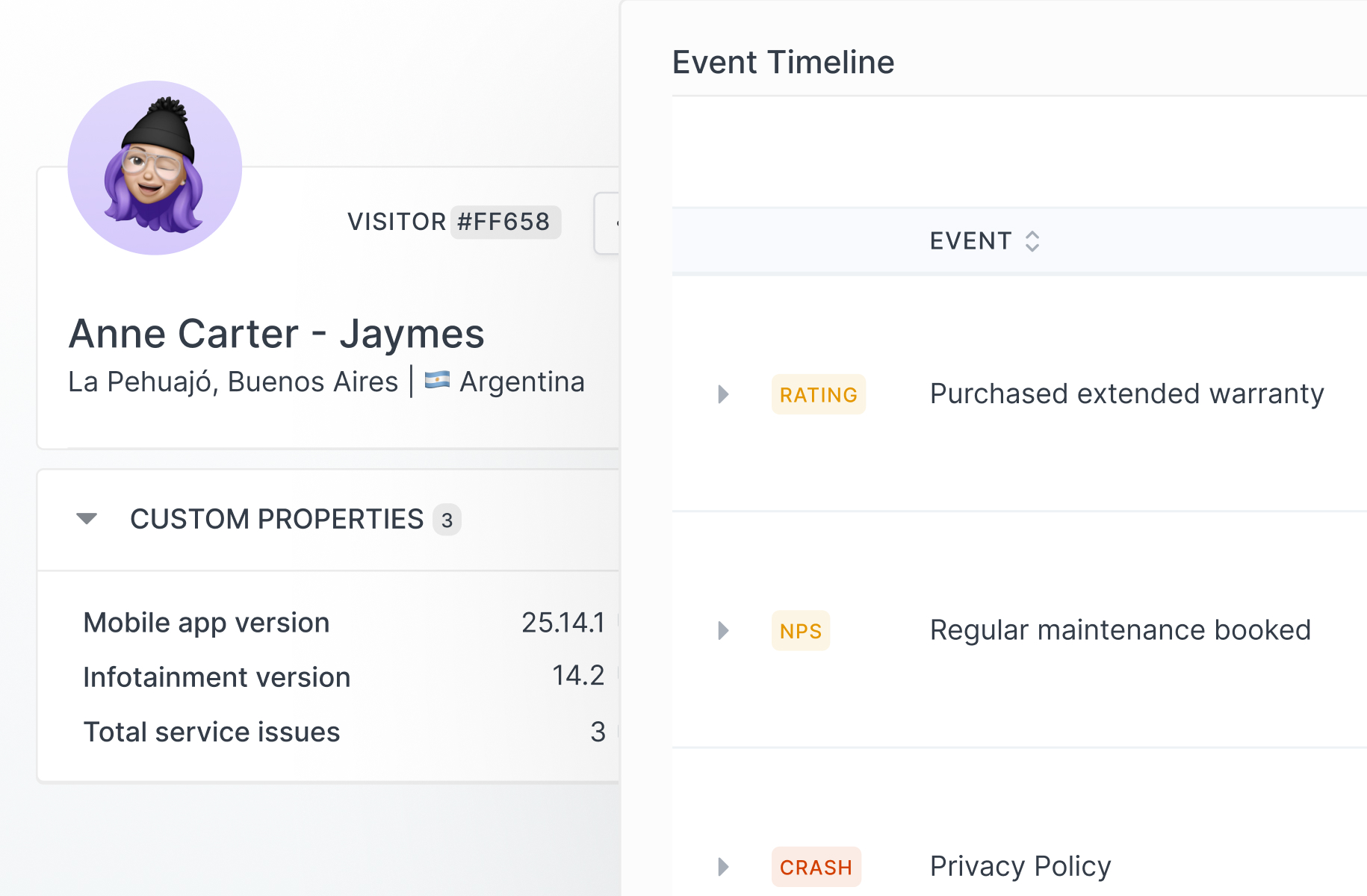Click the Argentina flag icon
Viewport: 1367px width, 896px height.
pos(437,381)
